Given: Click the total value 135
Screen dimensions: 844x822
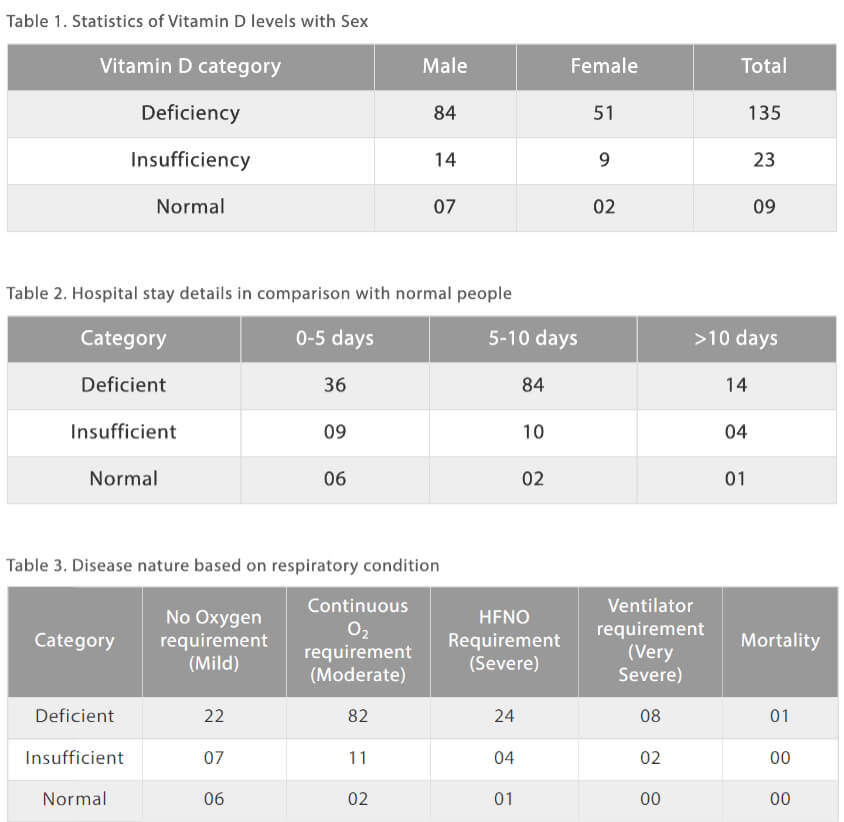Looking at the screenshot, I should point(764,113).
